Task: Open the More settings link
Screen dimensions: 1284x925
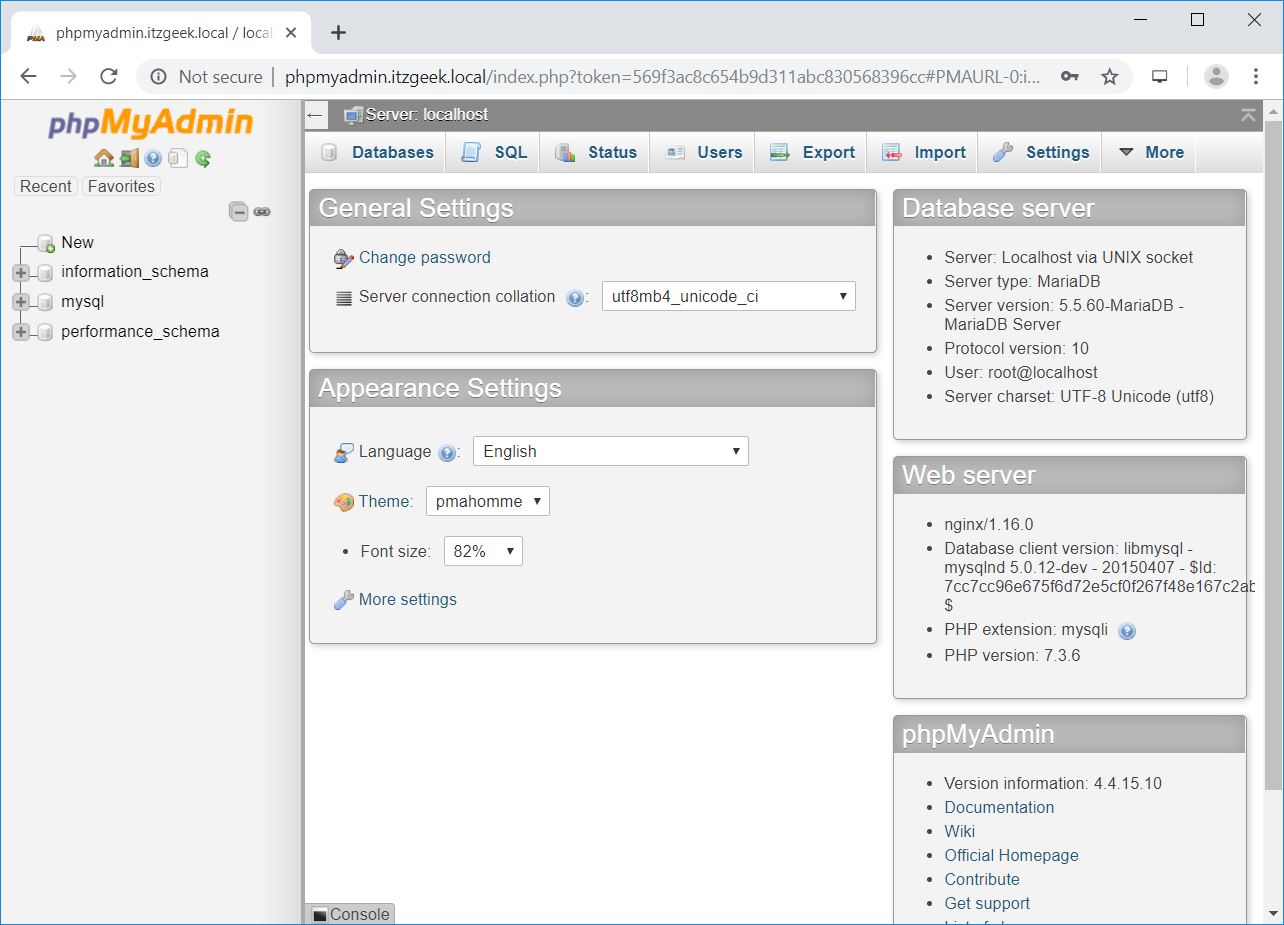Action: pyautogui.click(x=407, y=600)
